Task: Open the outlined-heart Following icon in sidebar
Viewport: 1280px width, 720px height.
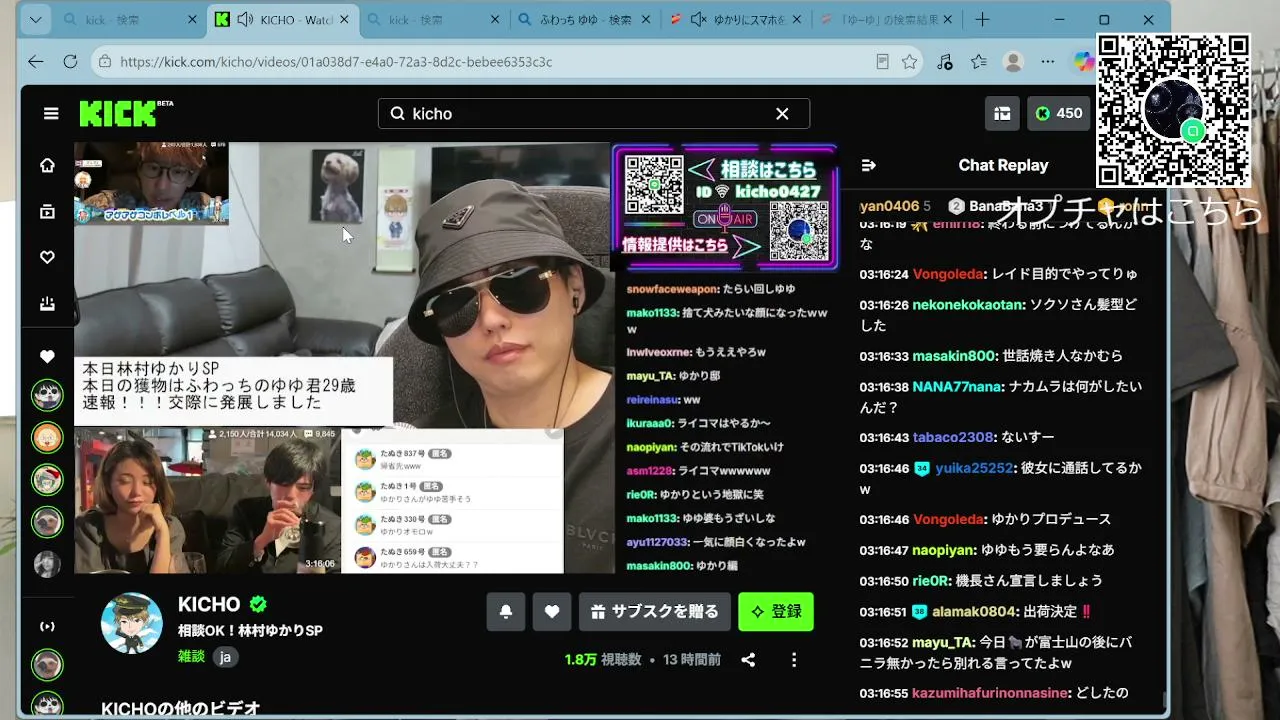Action: [x=47, y=257]
